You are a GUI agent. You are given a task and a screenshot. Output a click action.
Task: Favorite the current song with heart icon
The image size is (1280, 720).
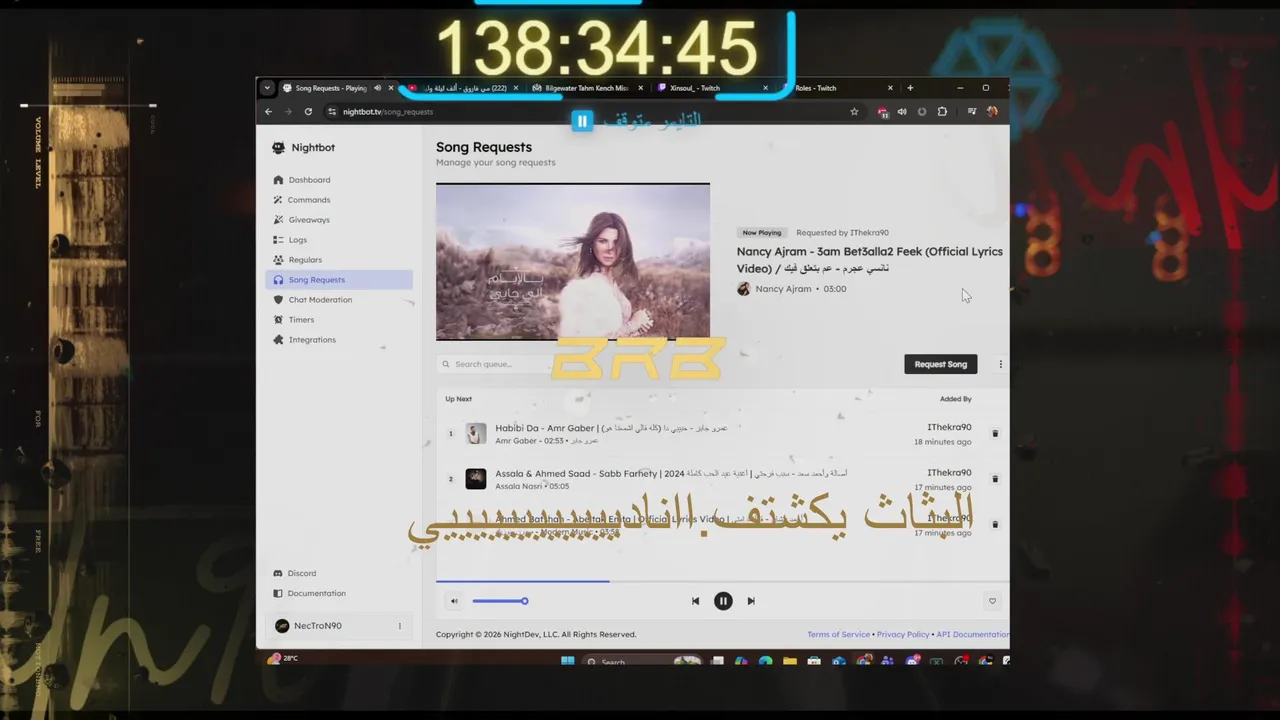click(x=992, y=601)
